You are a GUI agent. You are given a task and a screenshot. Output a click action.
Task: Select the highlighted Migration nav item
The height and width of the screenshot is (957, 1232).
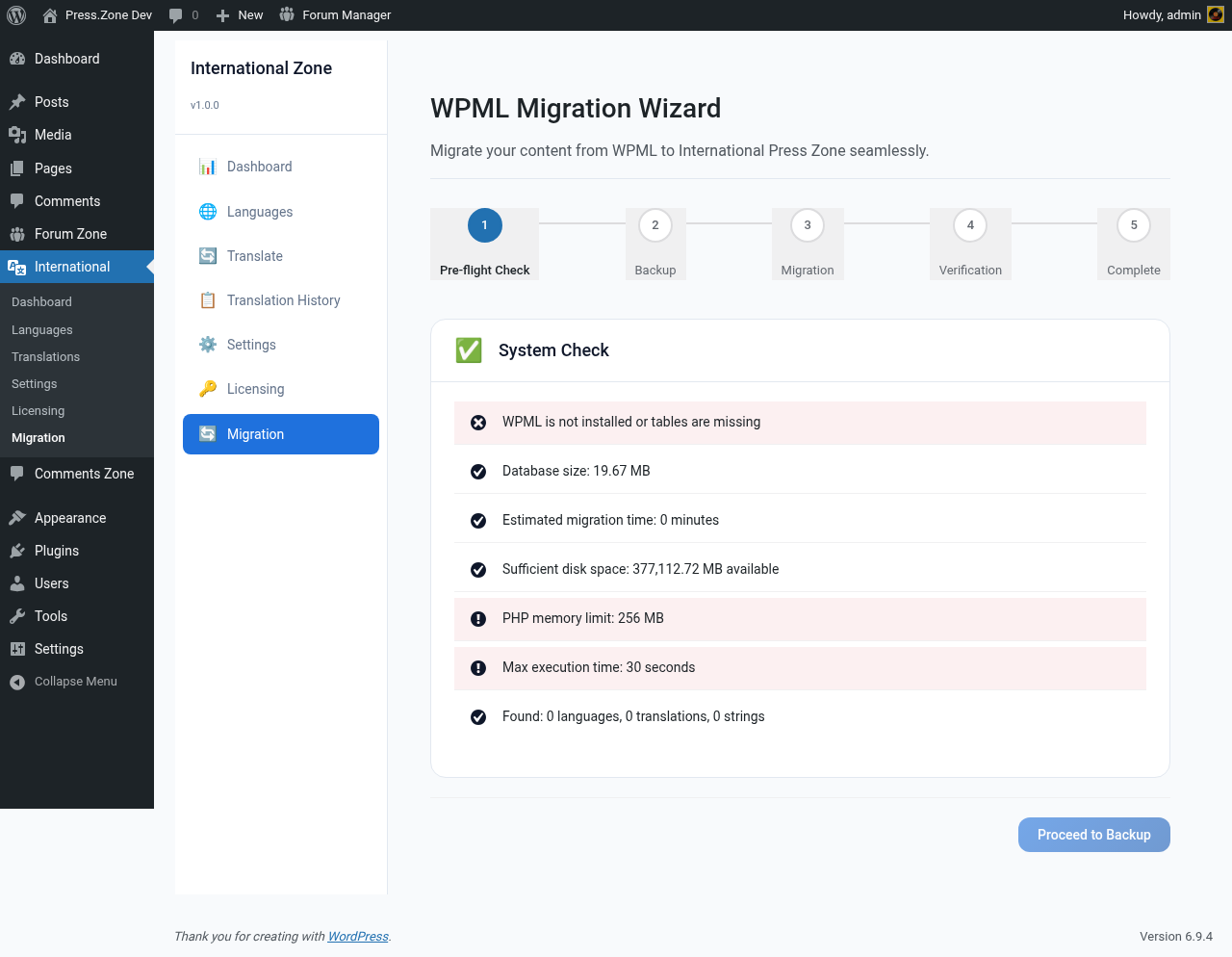(281, 434)
